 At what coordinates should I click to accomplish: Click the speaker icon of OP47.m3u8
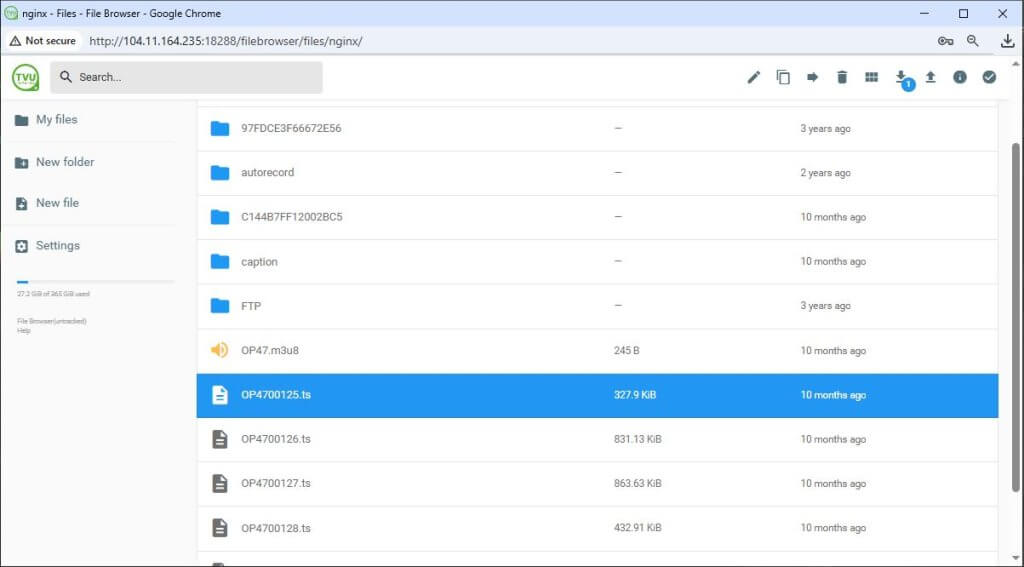[x=219, y=350]
